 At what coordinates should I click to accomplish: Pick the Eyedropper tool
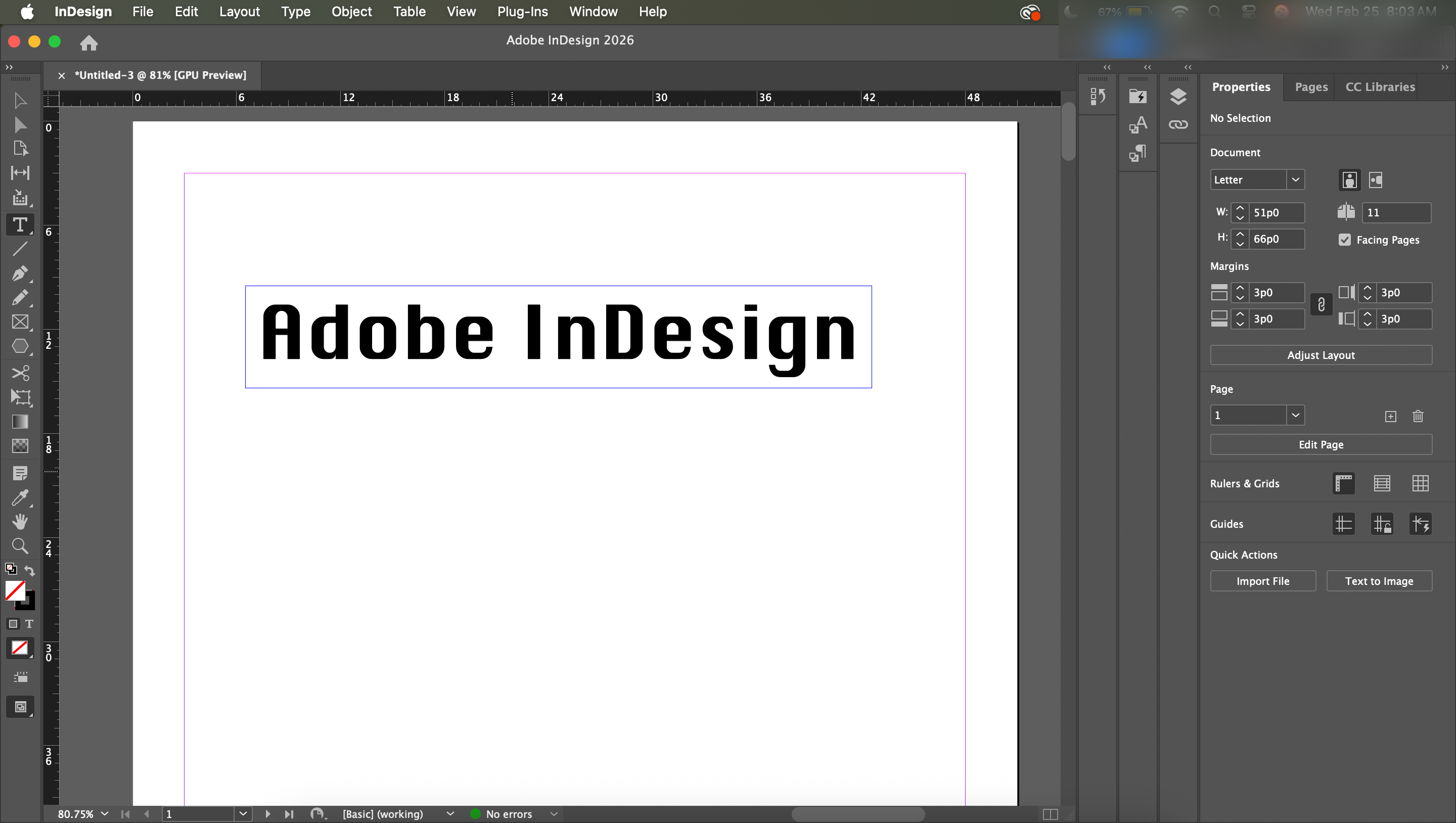(20, 497)
